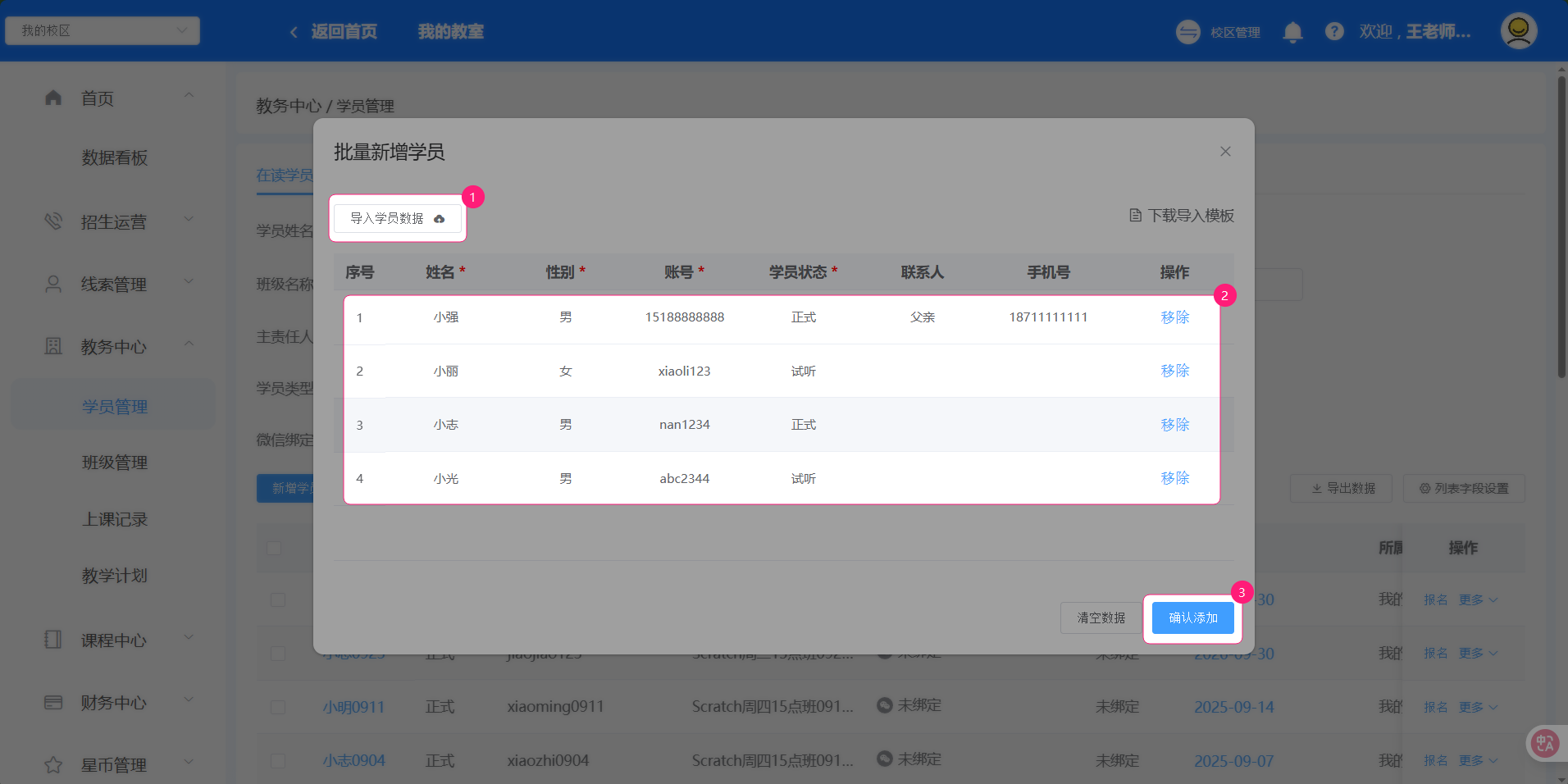The height and width of the screenshot is (784, 1568).
Task: Click the home icon in sidebar
Action: [x=53, y=98]
